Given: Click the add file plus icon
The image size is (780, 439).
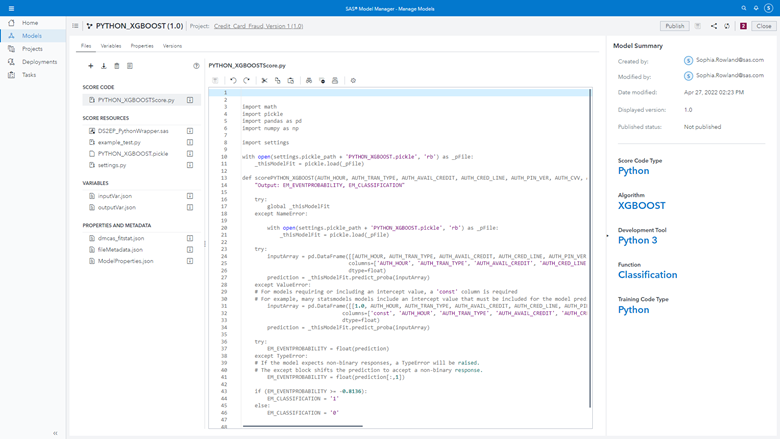Looking at the screenshot, I should (x=90, y=66).
